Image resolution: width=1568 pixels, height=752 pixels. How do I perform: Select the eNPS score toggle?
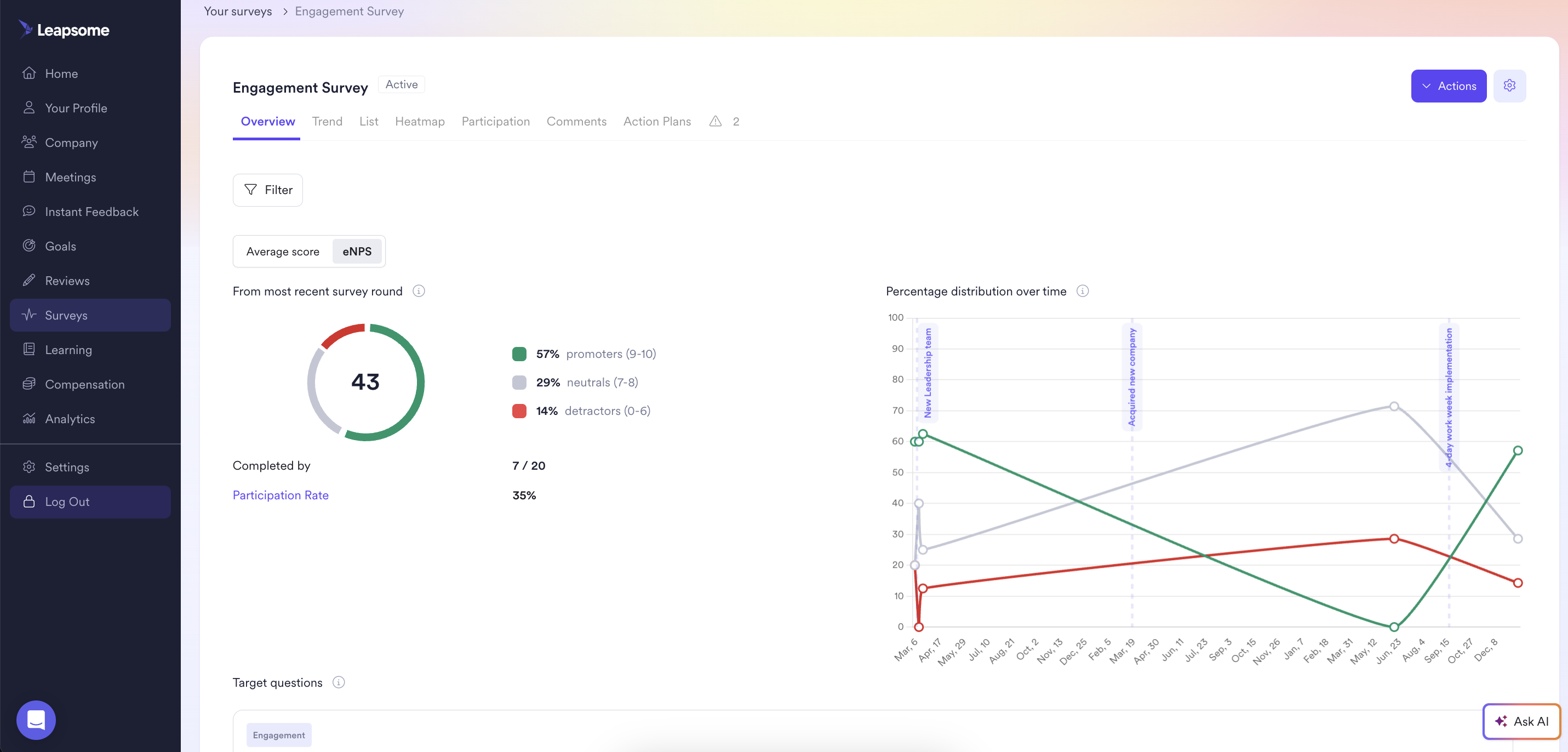click(x=357, y=252)
